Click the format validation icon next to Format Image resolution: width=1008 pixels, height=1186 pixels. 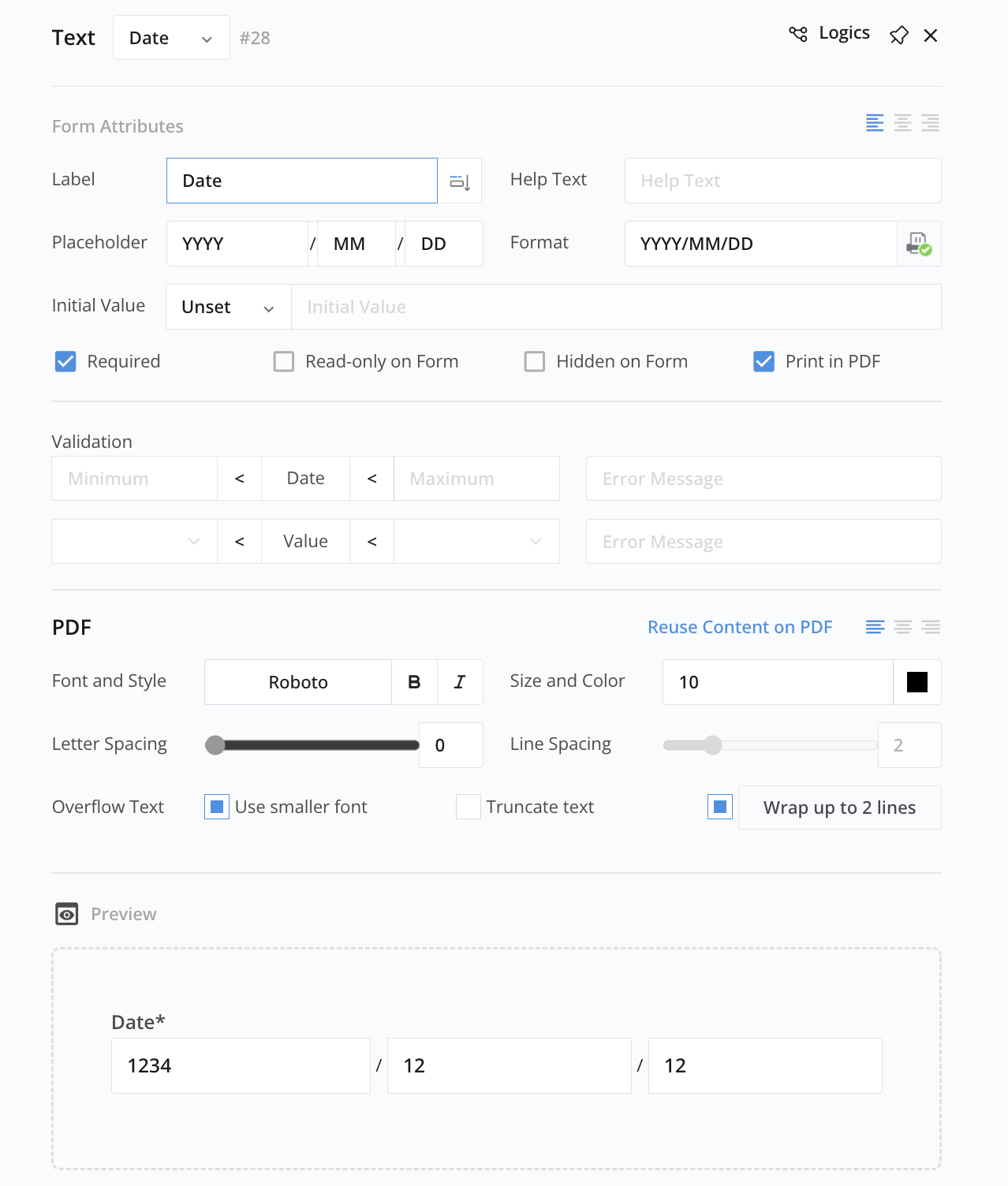click(919, 244)
